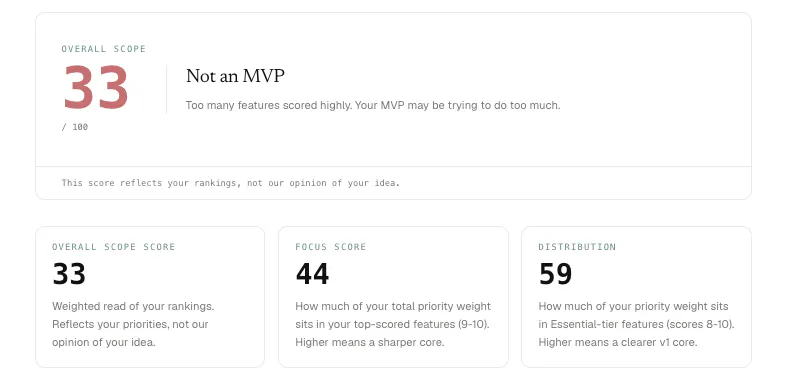Viewport: 788px width, 380px height.
Task: Click the 'This score reflects your rankings' footnote
Action: [x=231, y=183]
